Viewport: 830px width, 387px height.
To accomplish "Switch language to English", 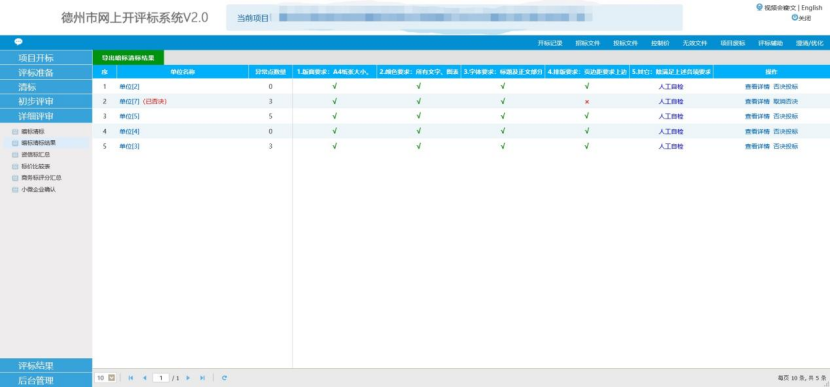I will point(812,8).
